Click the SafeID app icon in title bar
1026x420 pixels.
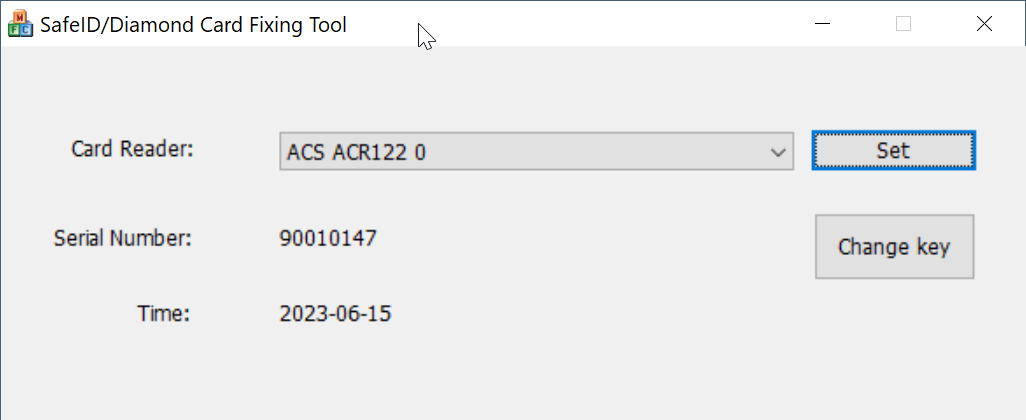tap(20, 23)
